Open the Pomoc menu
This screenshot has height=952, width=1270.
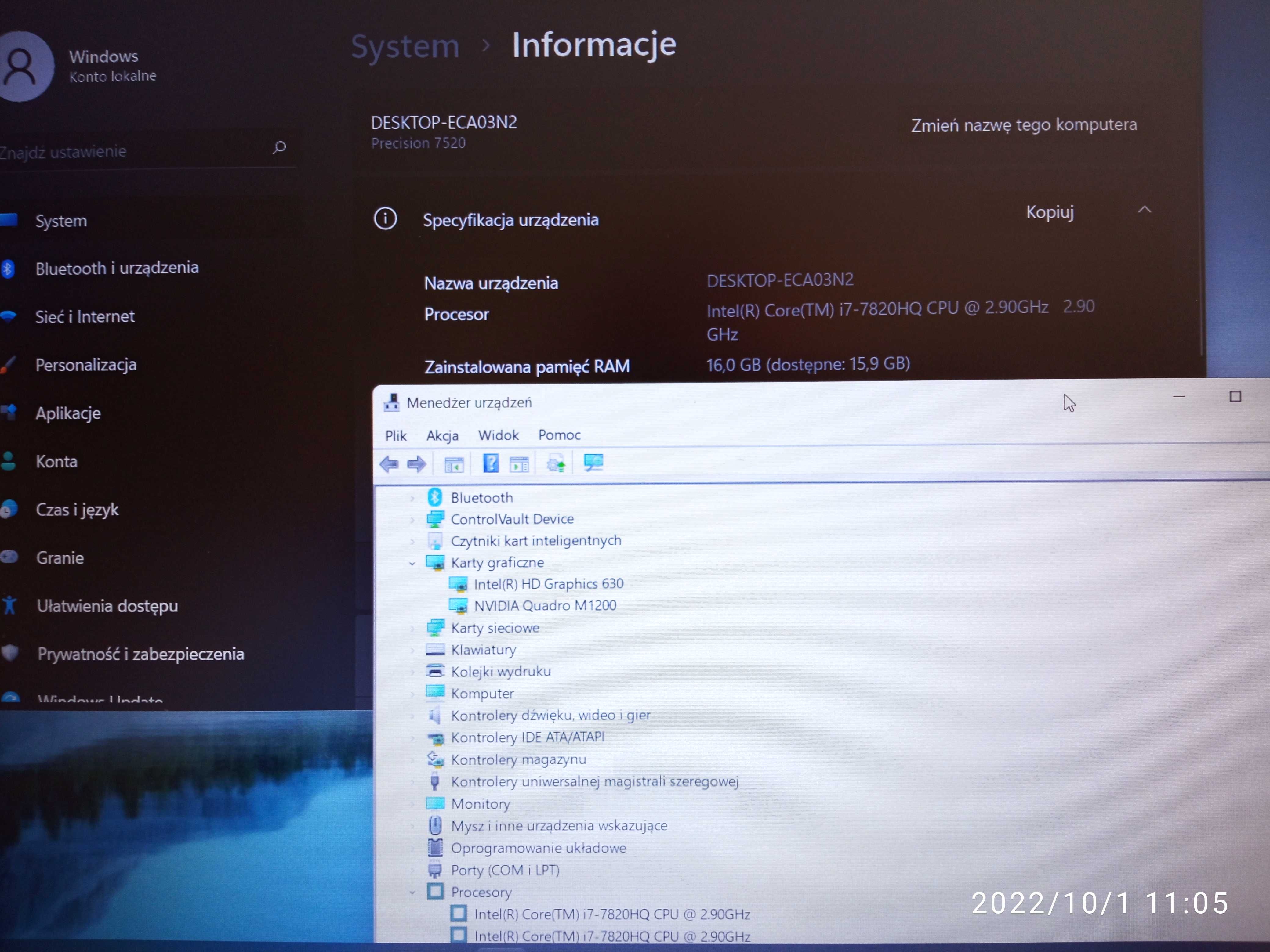[x=559, y=435]
